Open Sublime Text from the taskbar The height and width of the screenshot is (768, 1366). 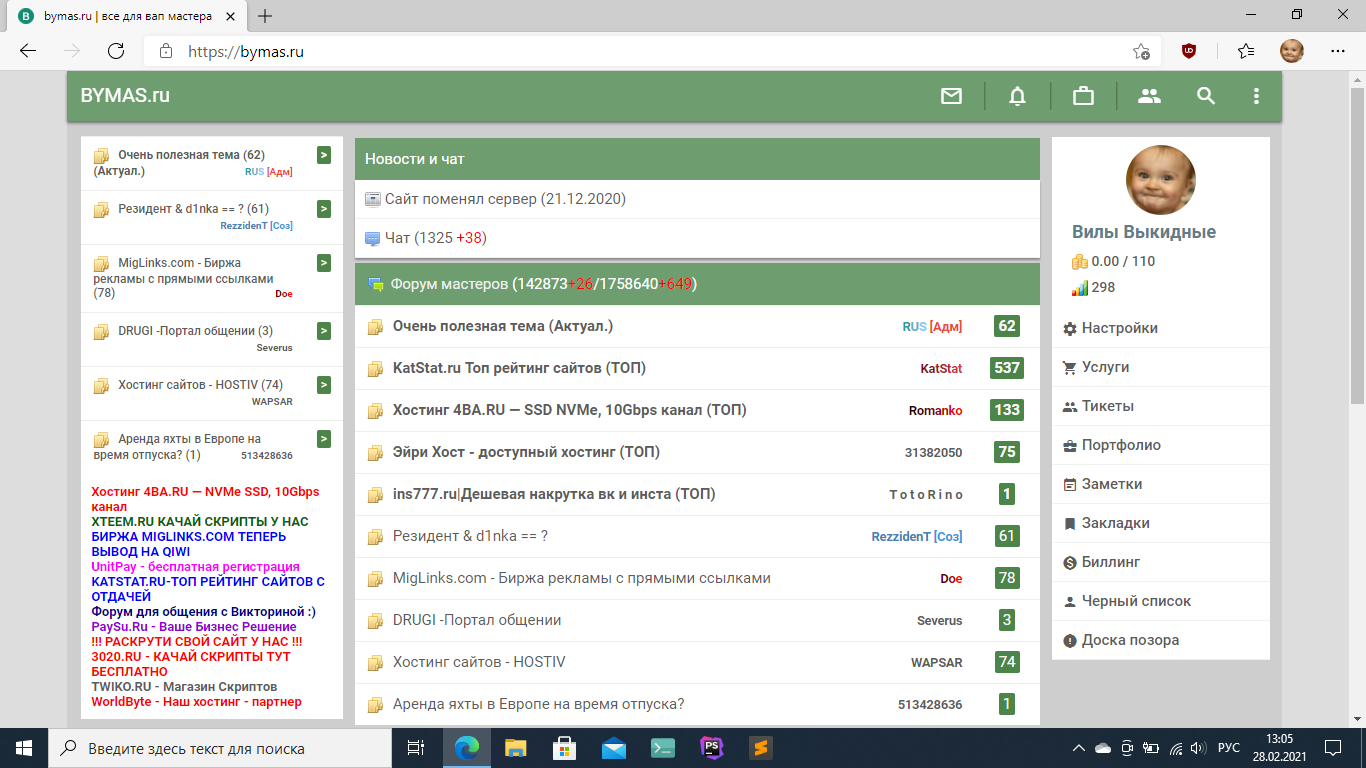761,748
